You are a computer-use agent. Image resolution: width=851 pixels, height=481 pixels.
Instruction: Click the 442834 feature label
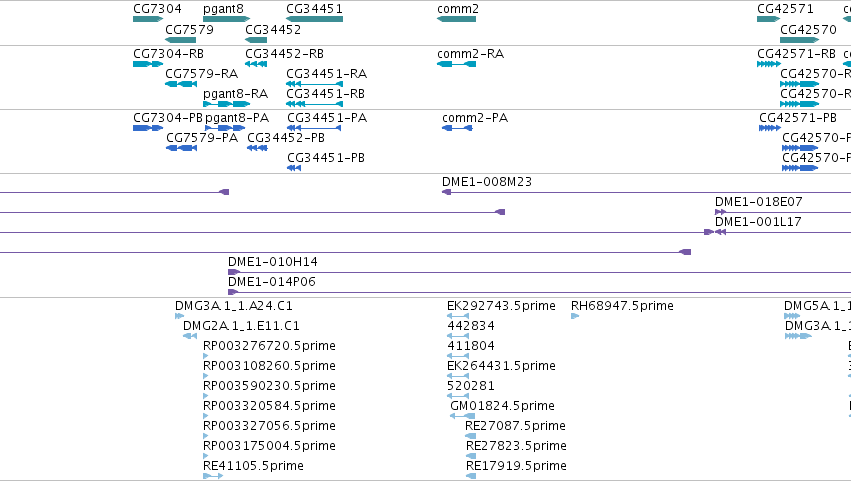click(x=471, y=326)
